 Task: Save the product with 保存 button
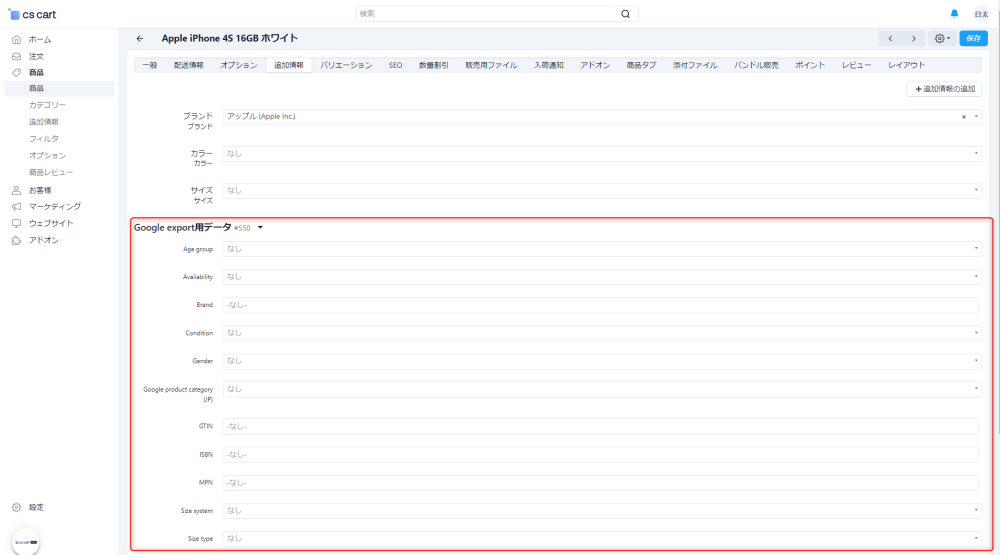click(x=973, y=38)
